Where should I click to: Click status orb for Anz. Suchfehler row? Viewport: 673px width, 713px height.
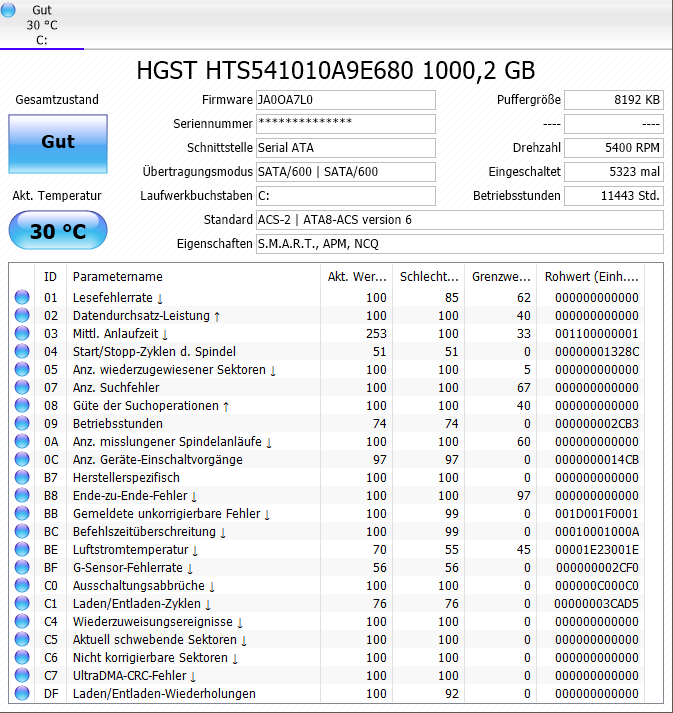tap(22, 387)
